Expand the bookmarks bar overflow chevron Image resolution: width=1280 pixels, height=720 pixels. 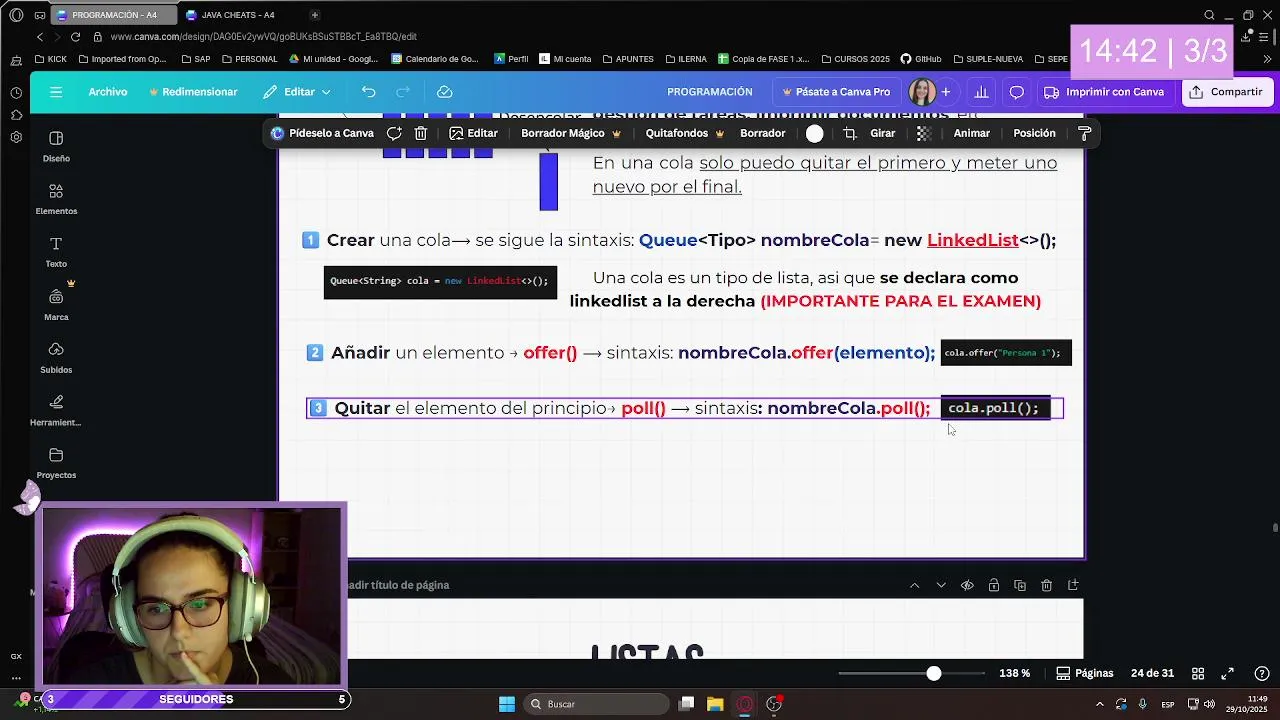pyautogui.click(x=1265, y=59)
